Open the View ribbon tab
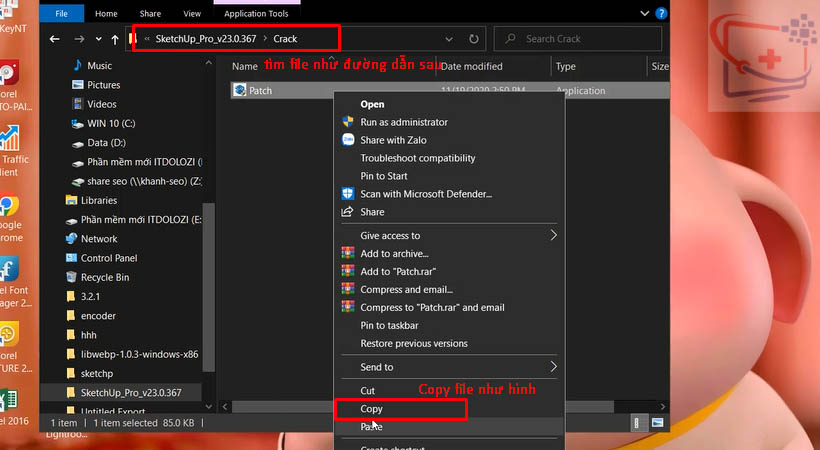This screenshot has height=450, width=820. 192,14
